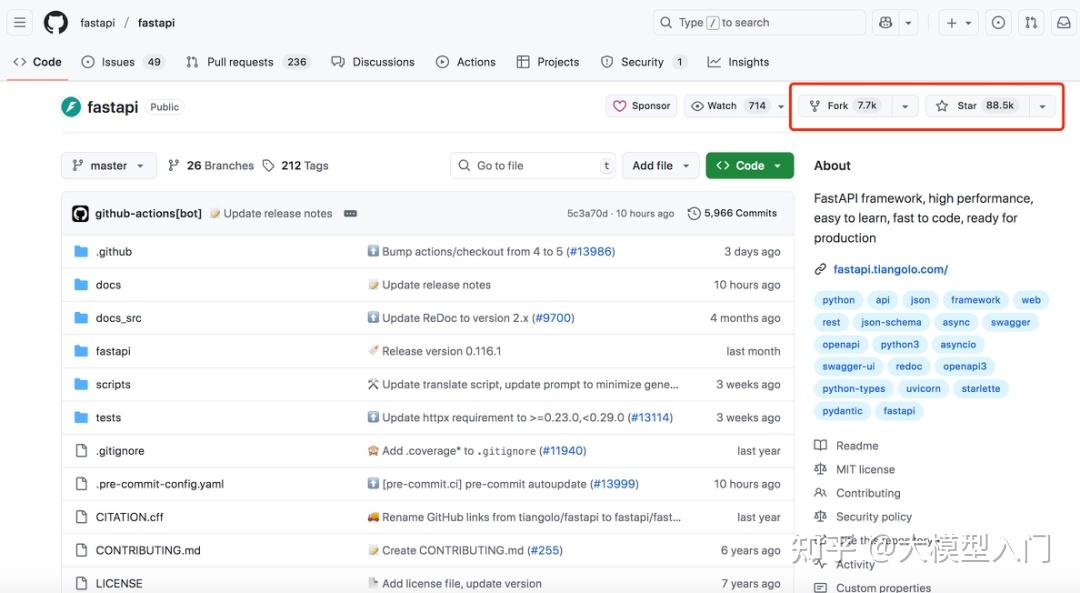Viewport: 1080px width, 593px height.
Task: Open the create new plus dropdown
Action: point(958,23)
